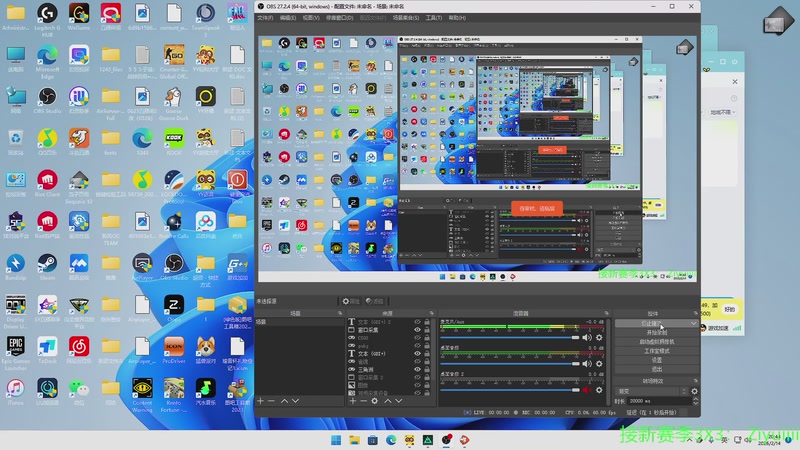
Task: Toggle visibility of the CSGO source
Action: coord(417,338)
